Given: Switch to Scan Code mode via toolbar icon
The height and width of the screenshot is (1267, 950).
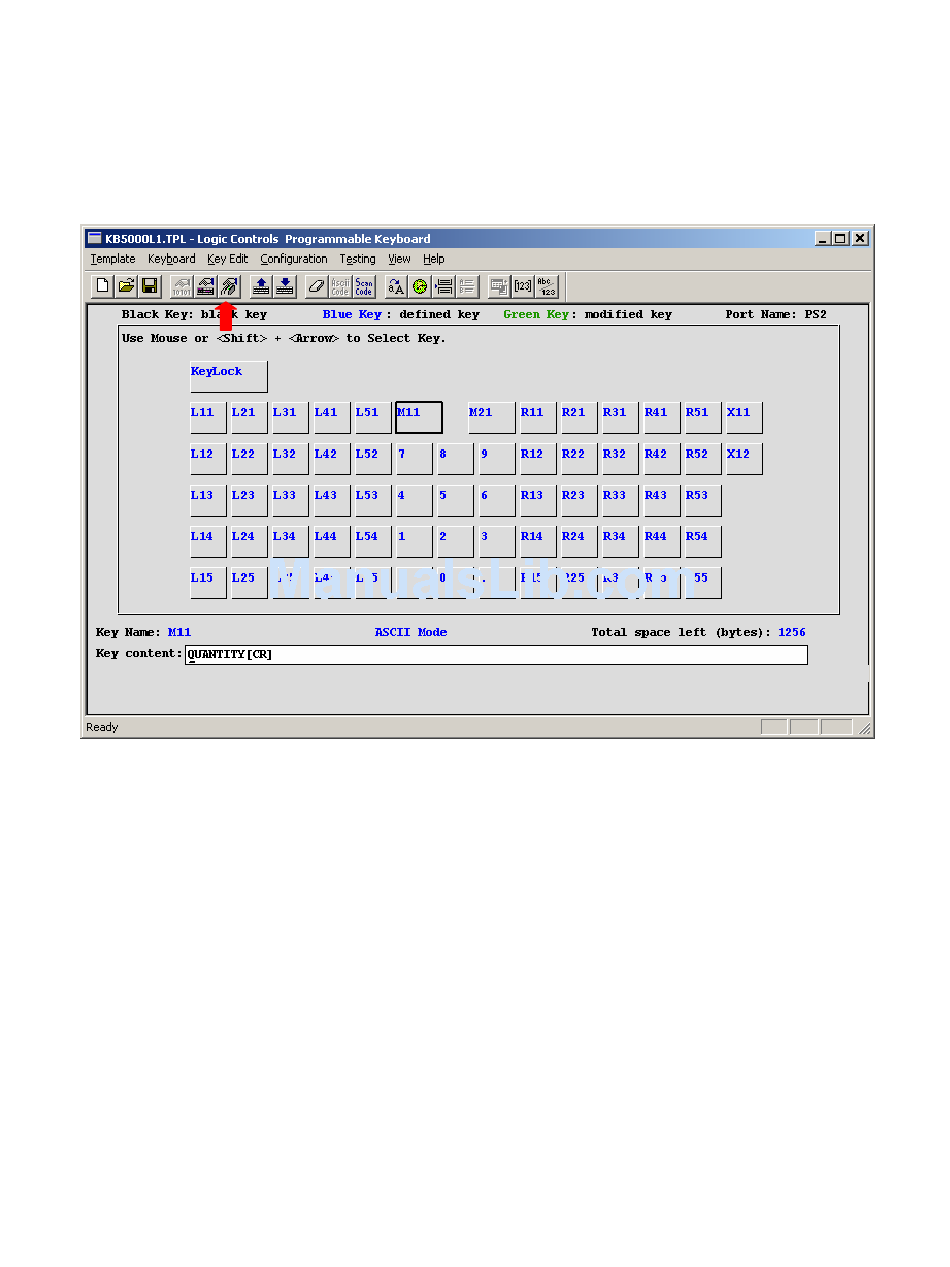Looking at the screenshot, I should pyautogui.click(x=364, y=287).
